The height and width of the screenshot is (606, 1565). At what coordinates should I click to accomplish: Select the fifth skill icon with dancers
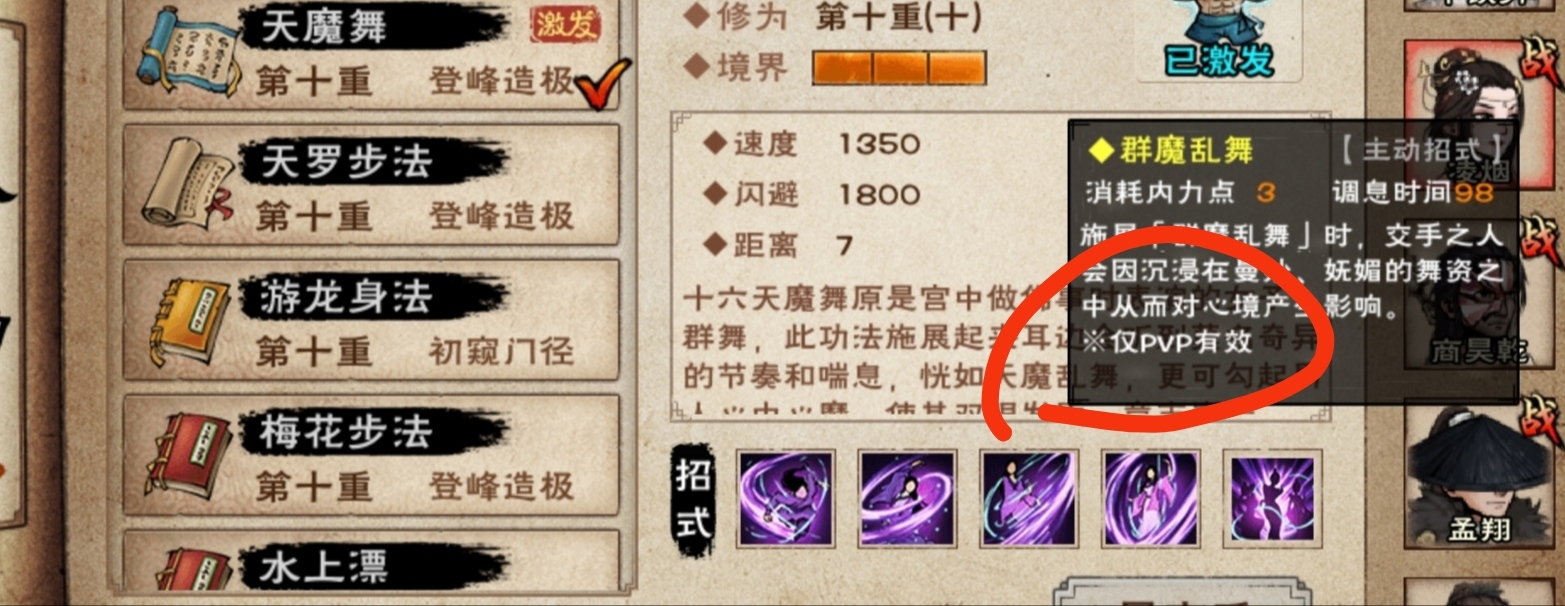tap(1271, 497)
